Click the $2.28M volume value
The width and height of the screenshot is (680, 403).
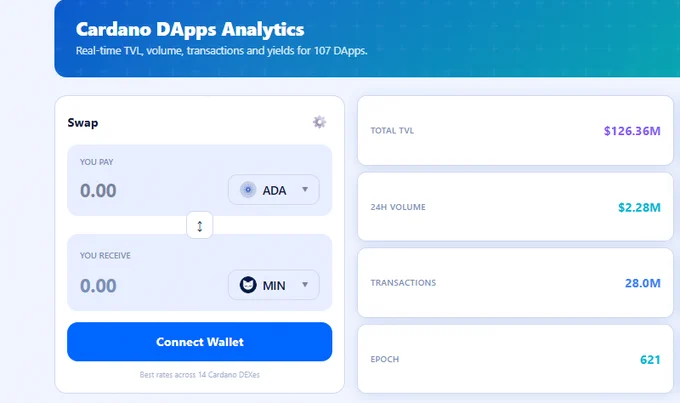tap(639, 207)
